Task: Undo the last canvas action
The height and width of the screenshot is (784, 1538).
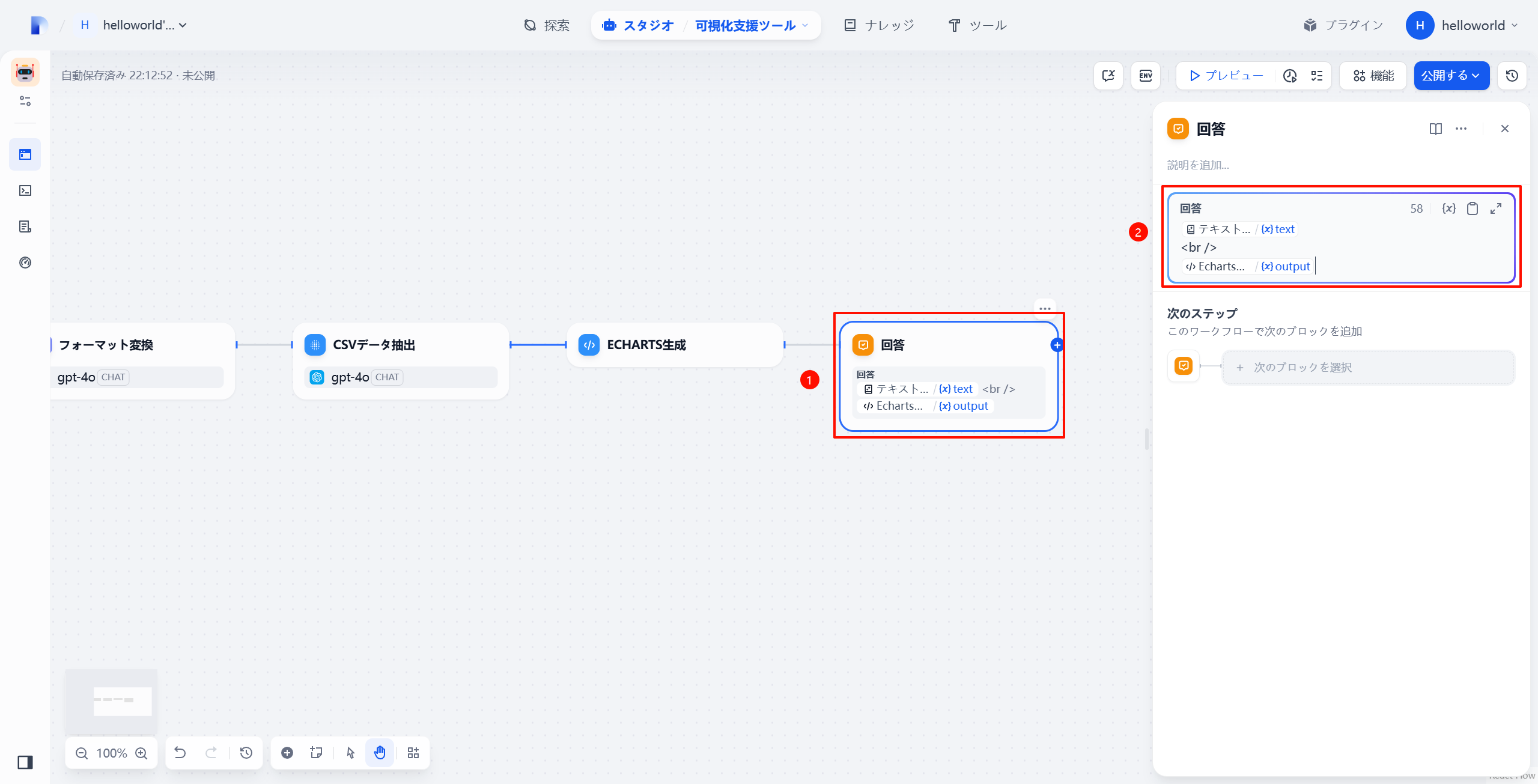Action: tap(180, 753)
